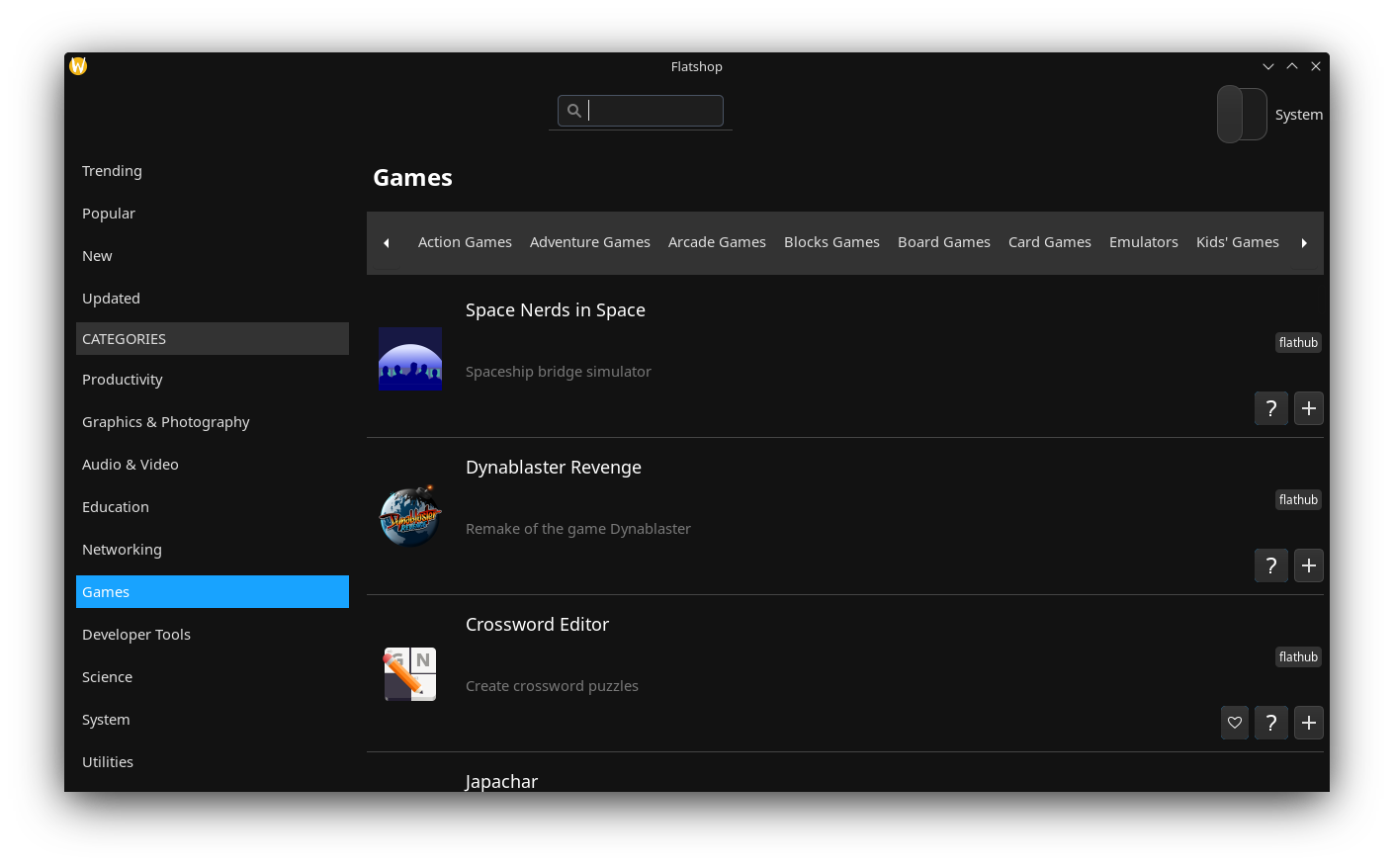1394x868 pixels.
Task: Click the Flatshop app icon in the titlebar
Action: 77,65
